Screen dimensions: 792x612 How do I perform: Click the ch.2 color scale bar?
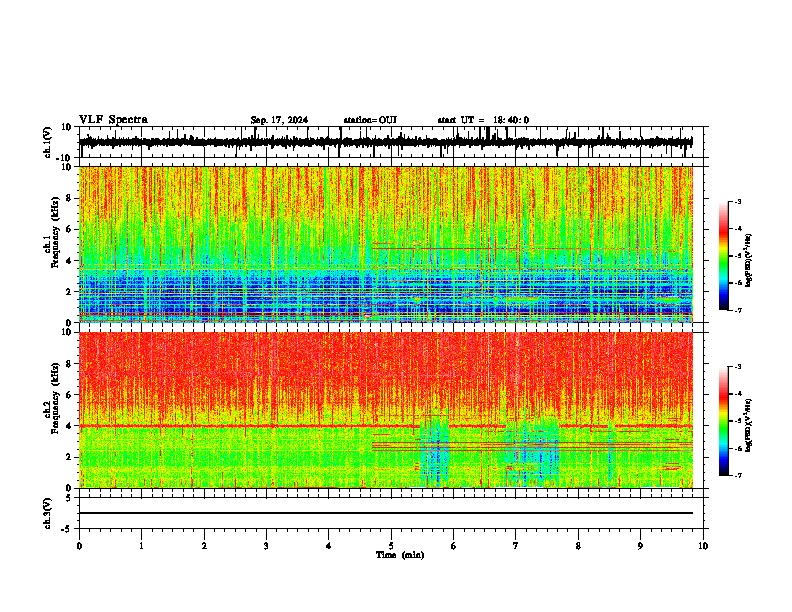tap(723, 421)
